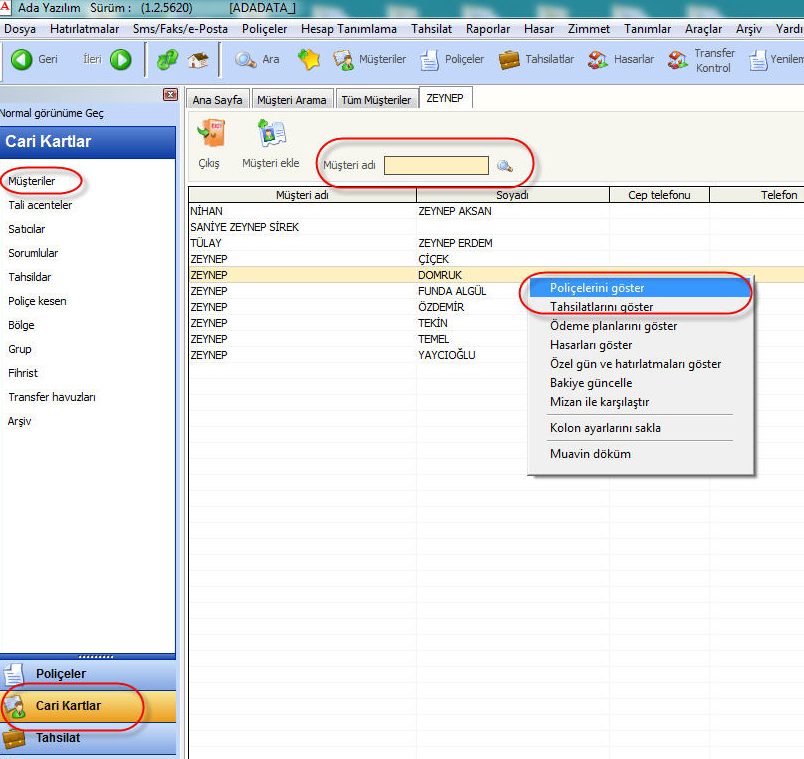The height and width of the screenshot is (759, 804).
Task: Open Hasarlar from the toolbar
Action: (597, 60)
